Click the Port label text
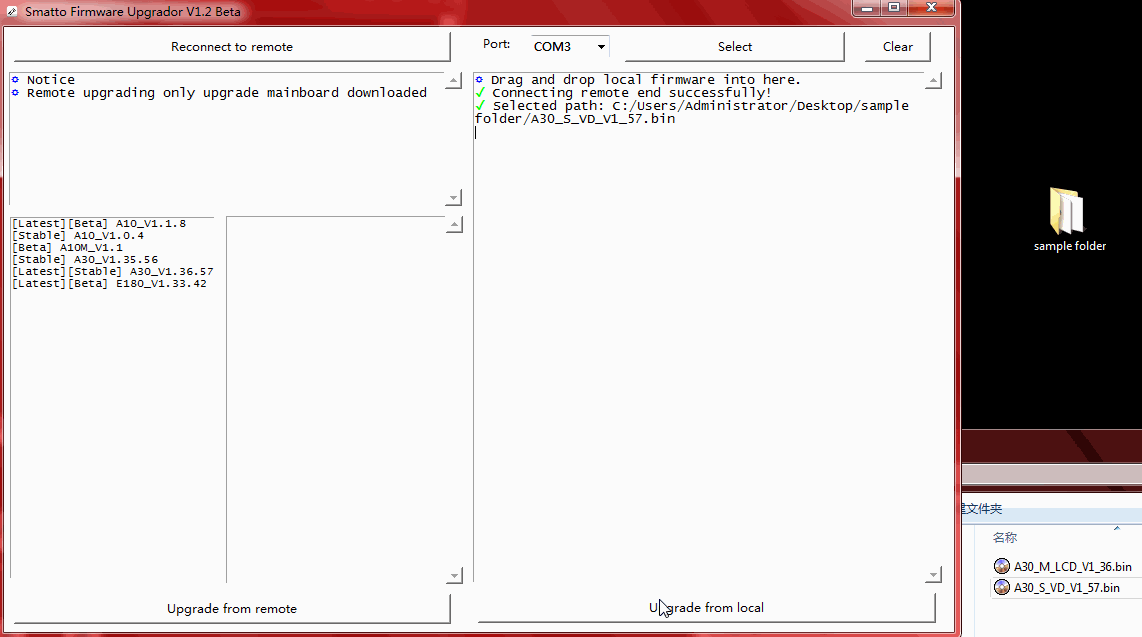 [496, 44]
